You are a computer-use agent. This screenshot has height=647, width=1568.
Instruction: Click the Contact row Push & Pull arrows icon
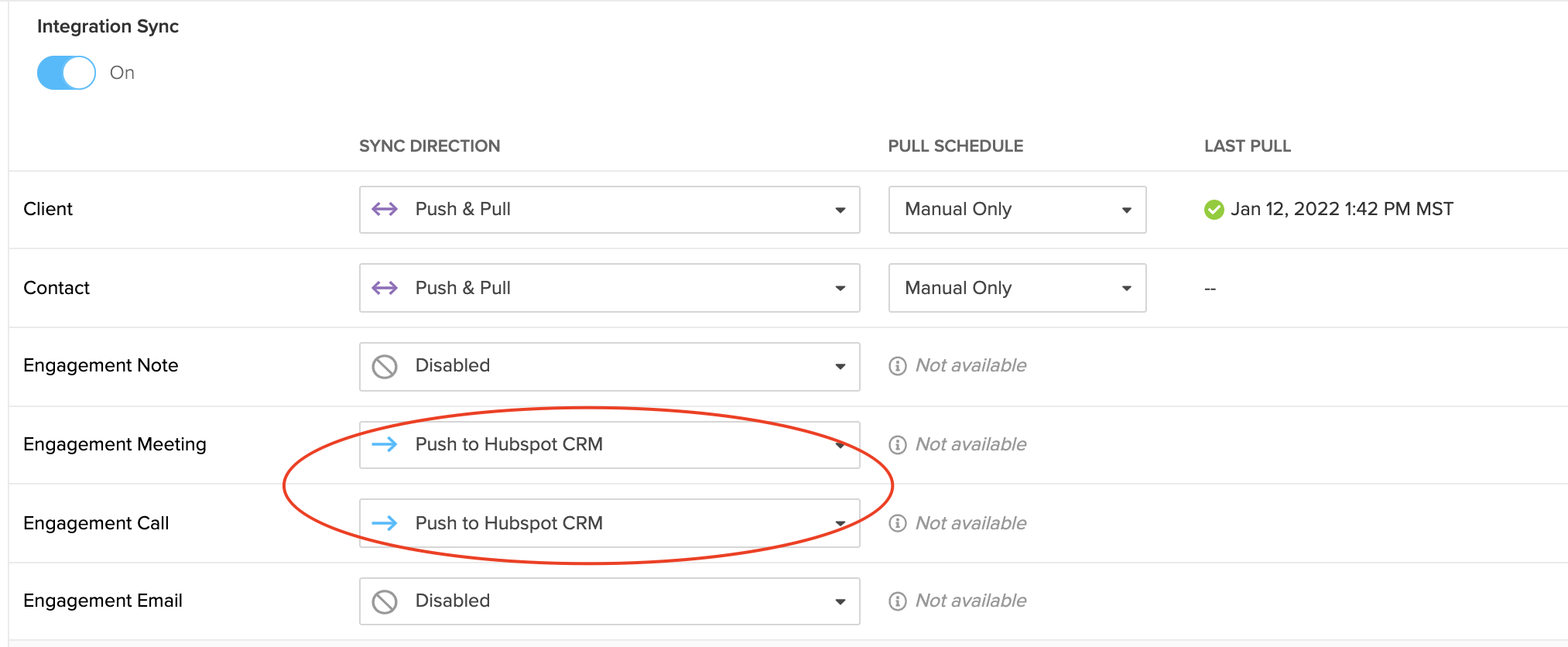coord(385,288)
